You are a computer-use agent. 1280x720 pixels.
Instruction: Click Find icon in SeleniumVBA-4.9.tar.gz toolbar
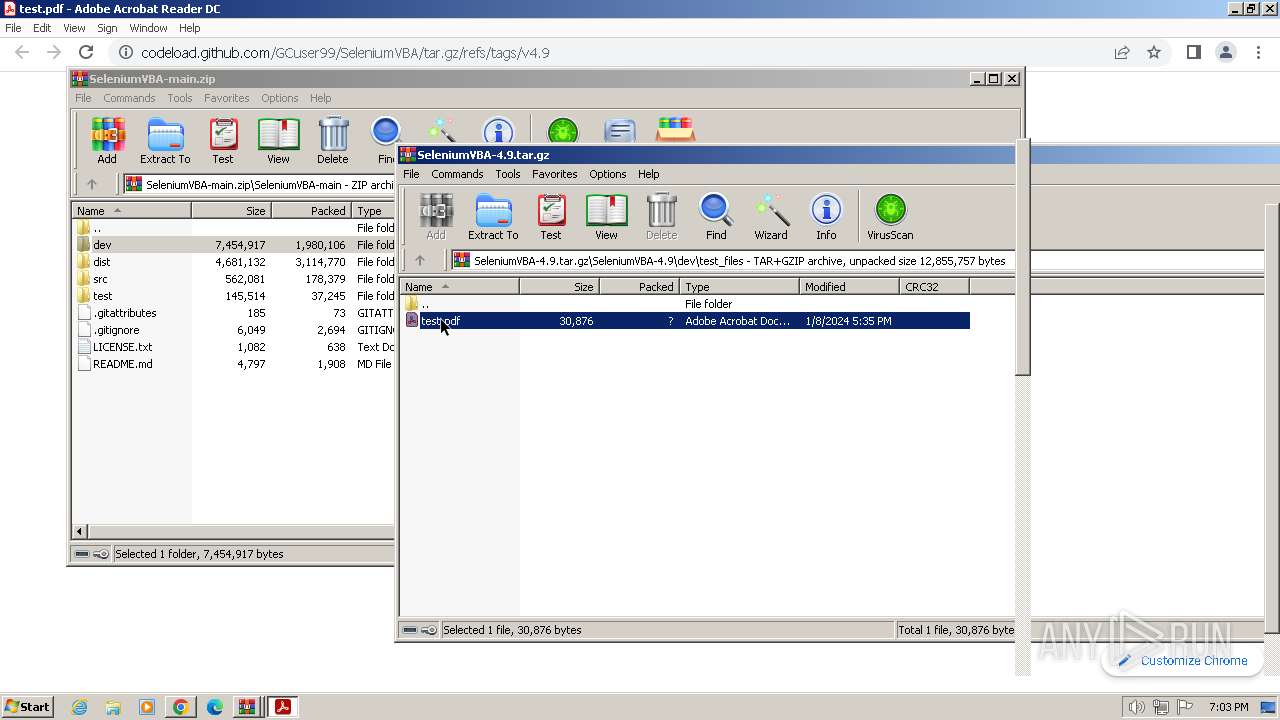pyautogui.click(x=716, y=217)
